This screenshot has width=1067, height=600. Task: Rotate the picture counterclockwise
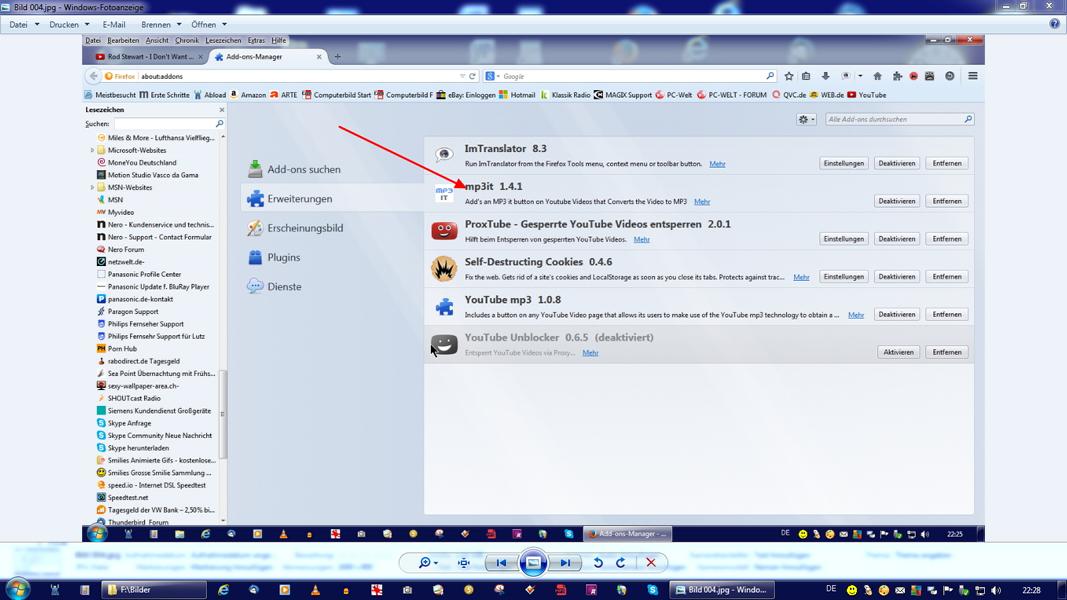pos(598,563)
